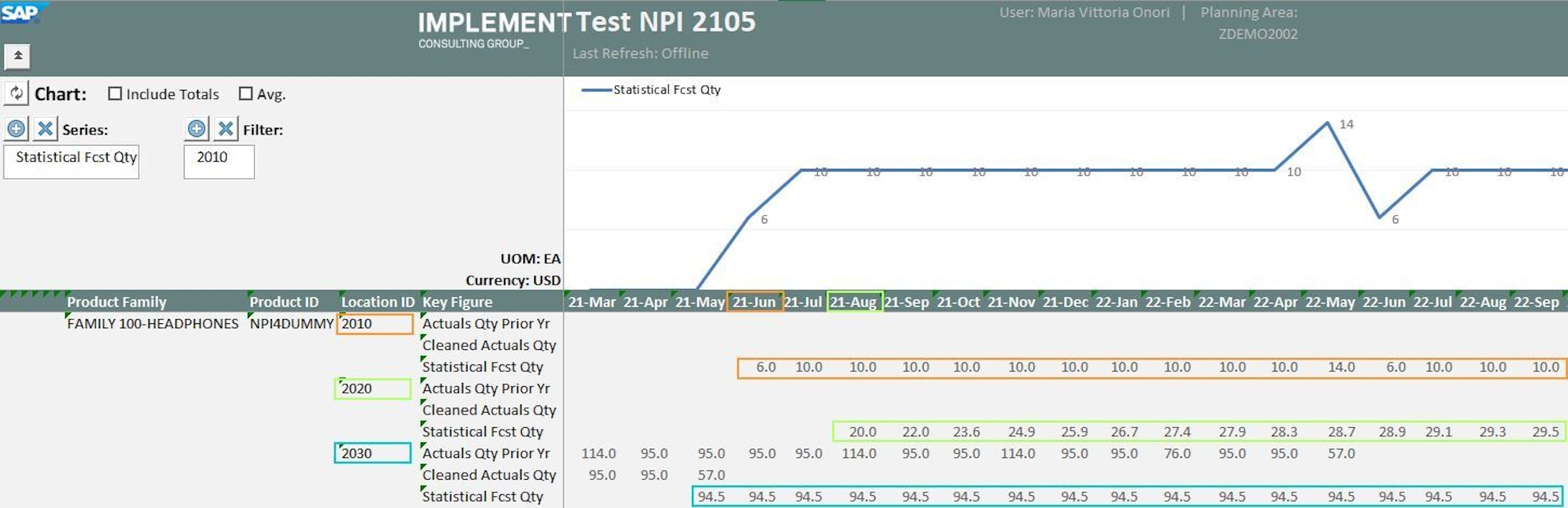Select the Location ID 2020 cell
The image size is (1568, 508).
(373, 389)
